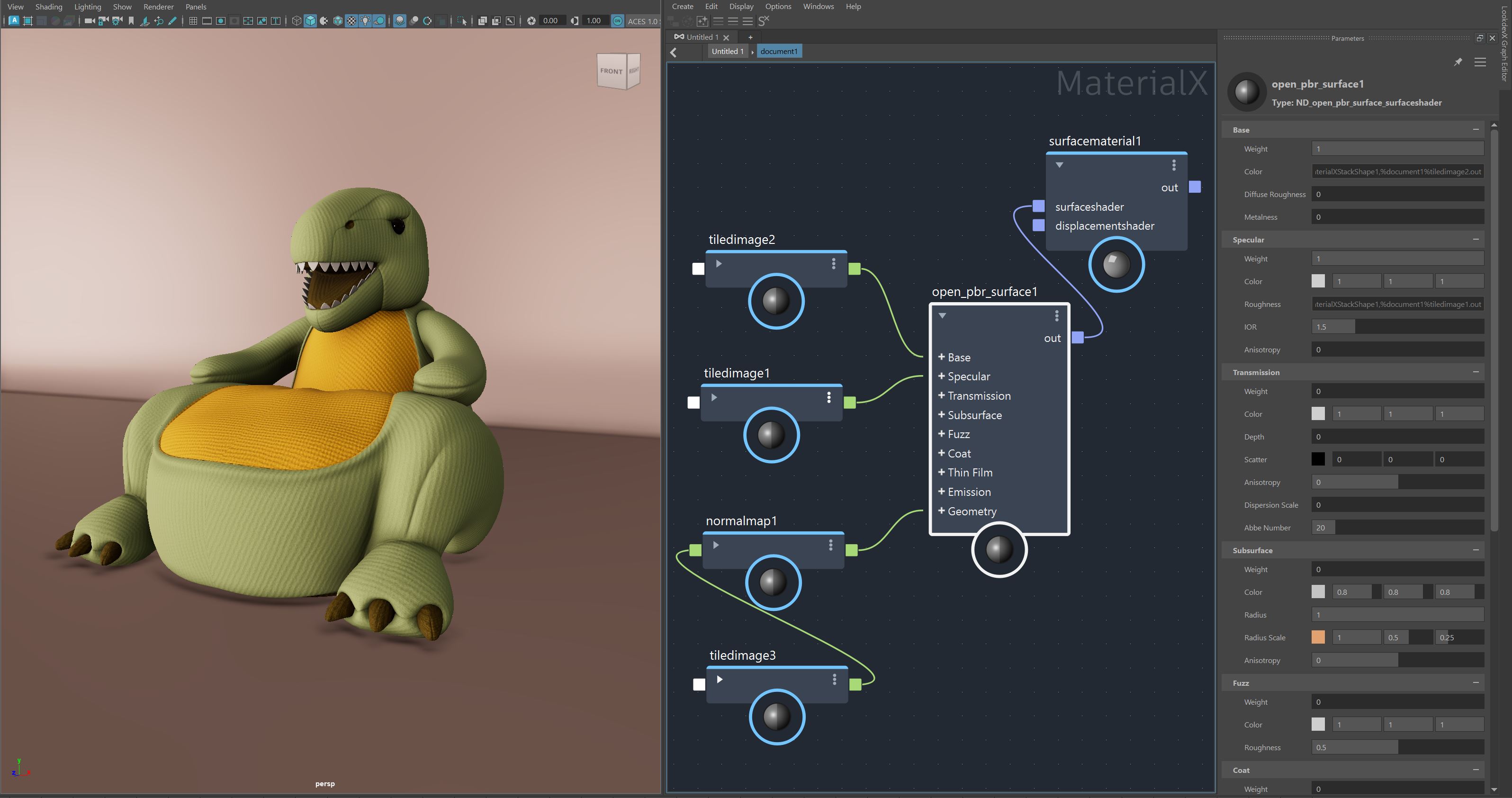Open the Renderer menu in viewport
The width and height of the screenshot is (1512, 798).
(x=159, y=7)
